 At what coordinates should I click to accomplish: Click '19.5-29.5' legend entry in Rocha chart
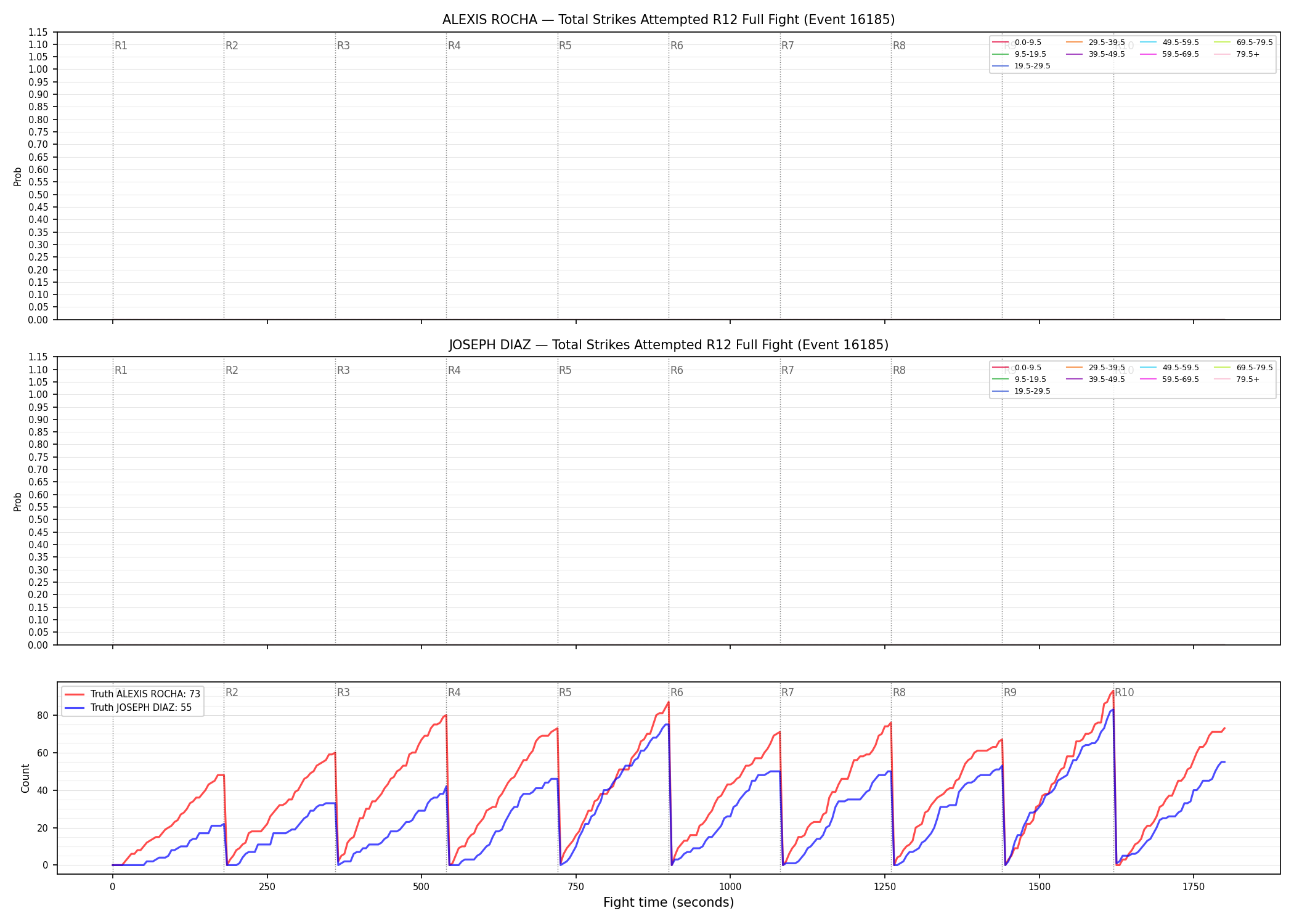pyautogui.click(x=1032, y=66)
